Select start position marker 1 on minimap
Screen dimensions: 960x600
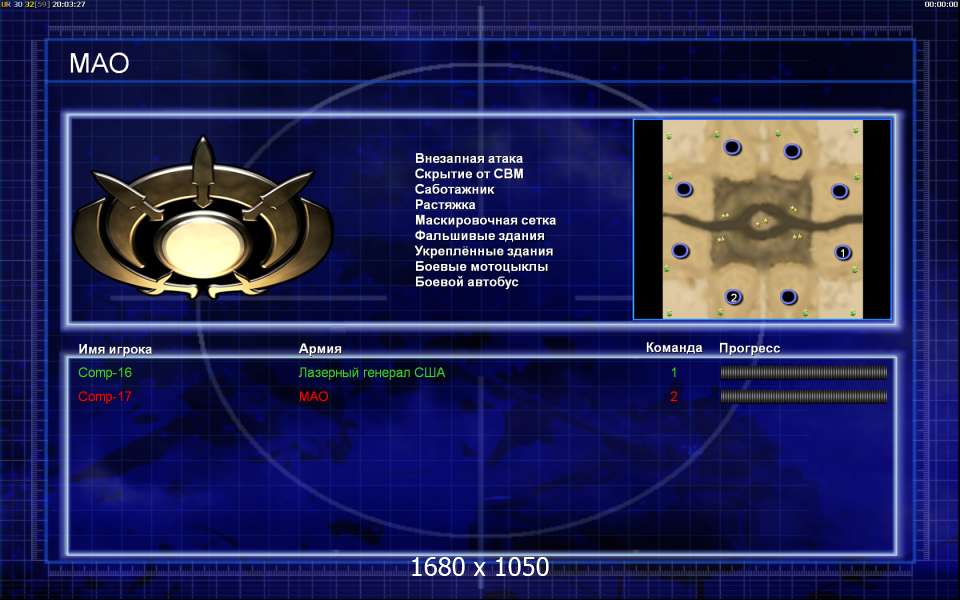843,252
